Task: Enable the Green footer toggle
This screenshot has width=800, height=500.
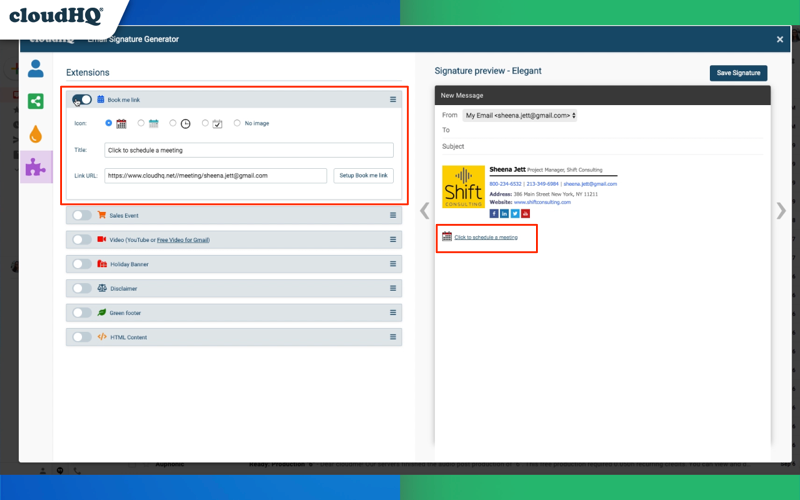Action: click(x=82, y=312)
